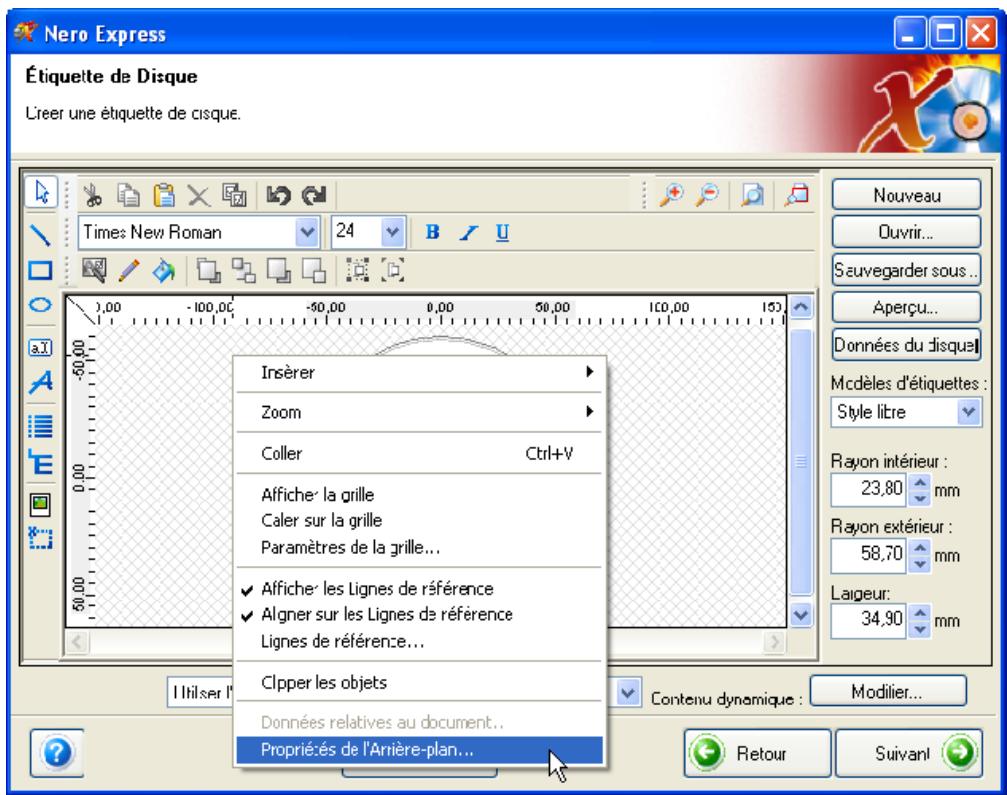The width and height of the screenshot is (1007, 795).
Task: Fit page with zoom page icon
Action: click(752, 195)
